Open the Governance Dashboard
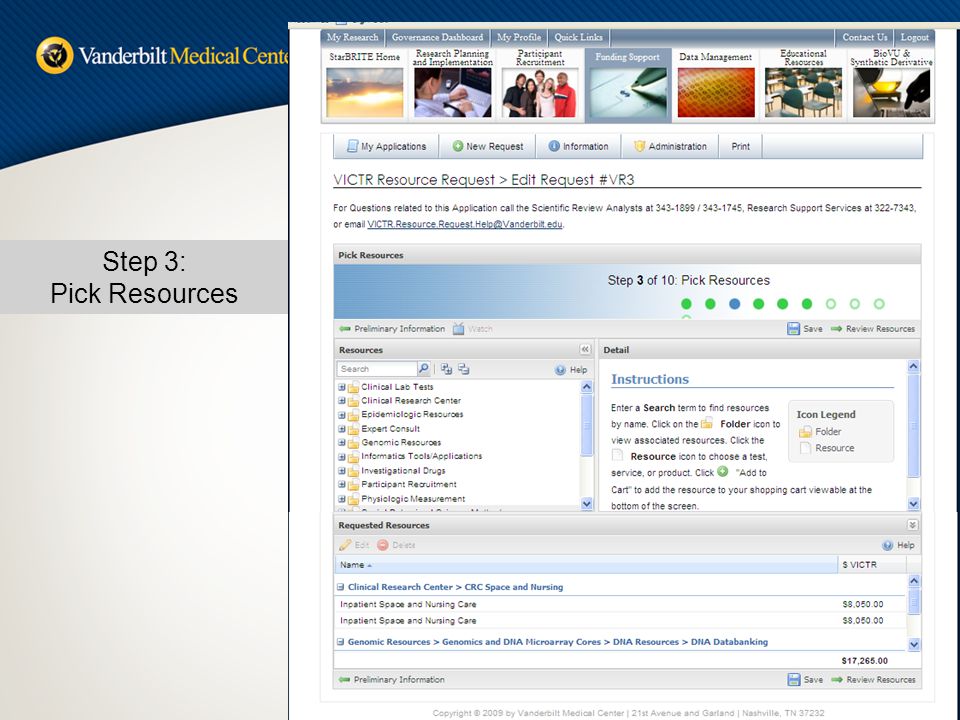This screenshot has height=720, width=960. coord(437,37)
